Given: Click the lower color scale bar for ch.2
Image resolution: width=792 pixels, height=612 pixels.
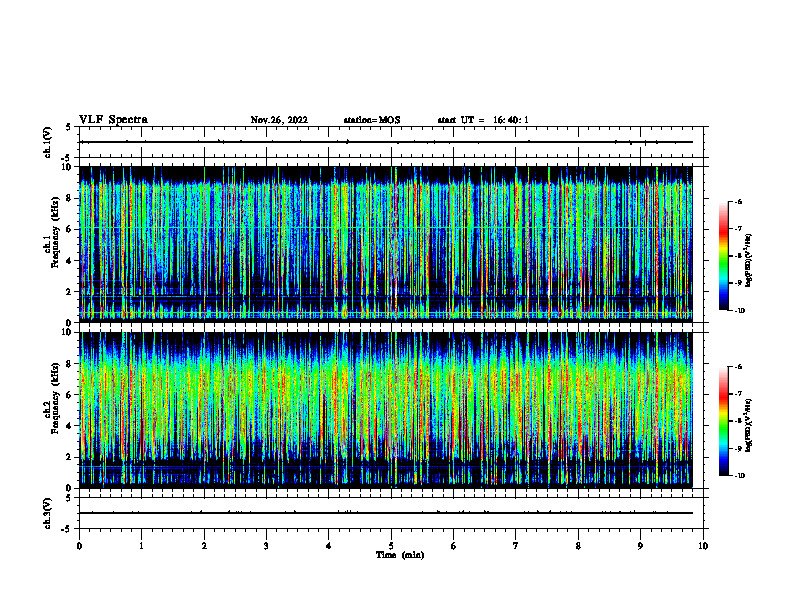Looking at the screenshot, I should tap(723, 421).
